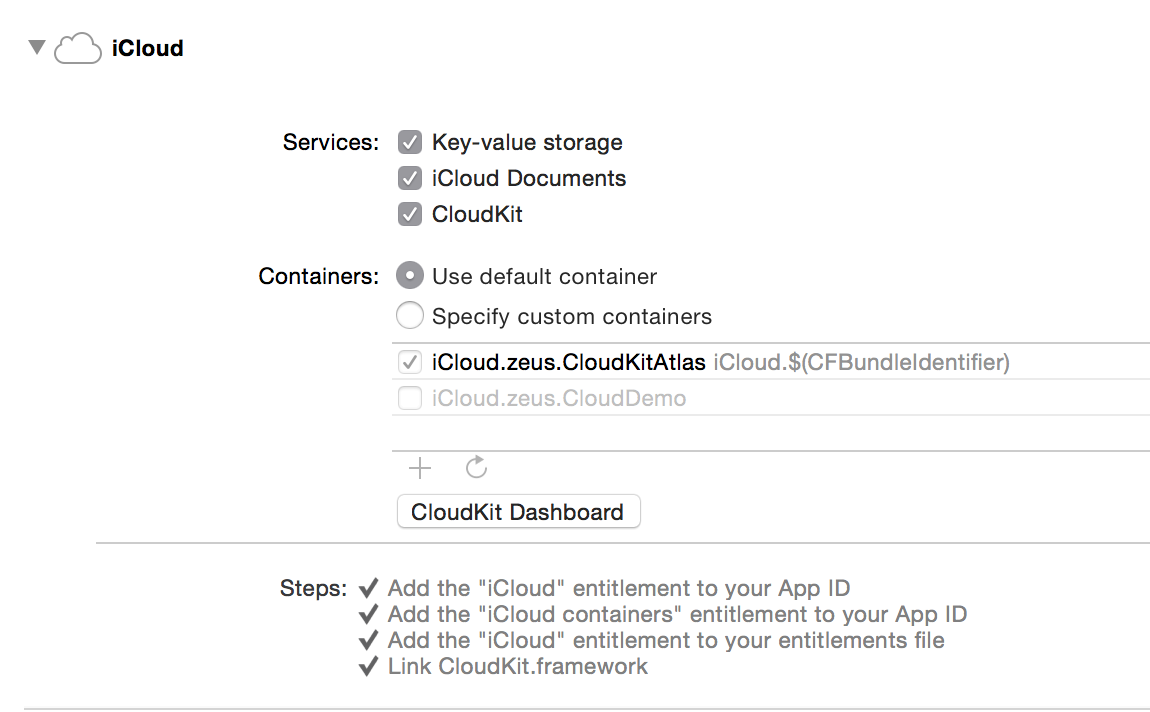Image resolution: width=1150 pixels, height=712 pixels.
Task: Open the CloudKit Dashboard
Action: pyautogui.click(x=518, y=512)
